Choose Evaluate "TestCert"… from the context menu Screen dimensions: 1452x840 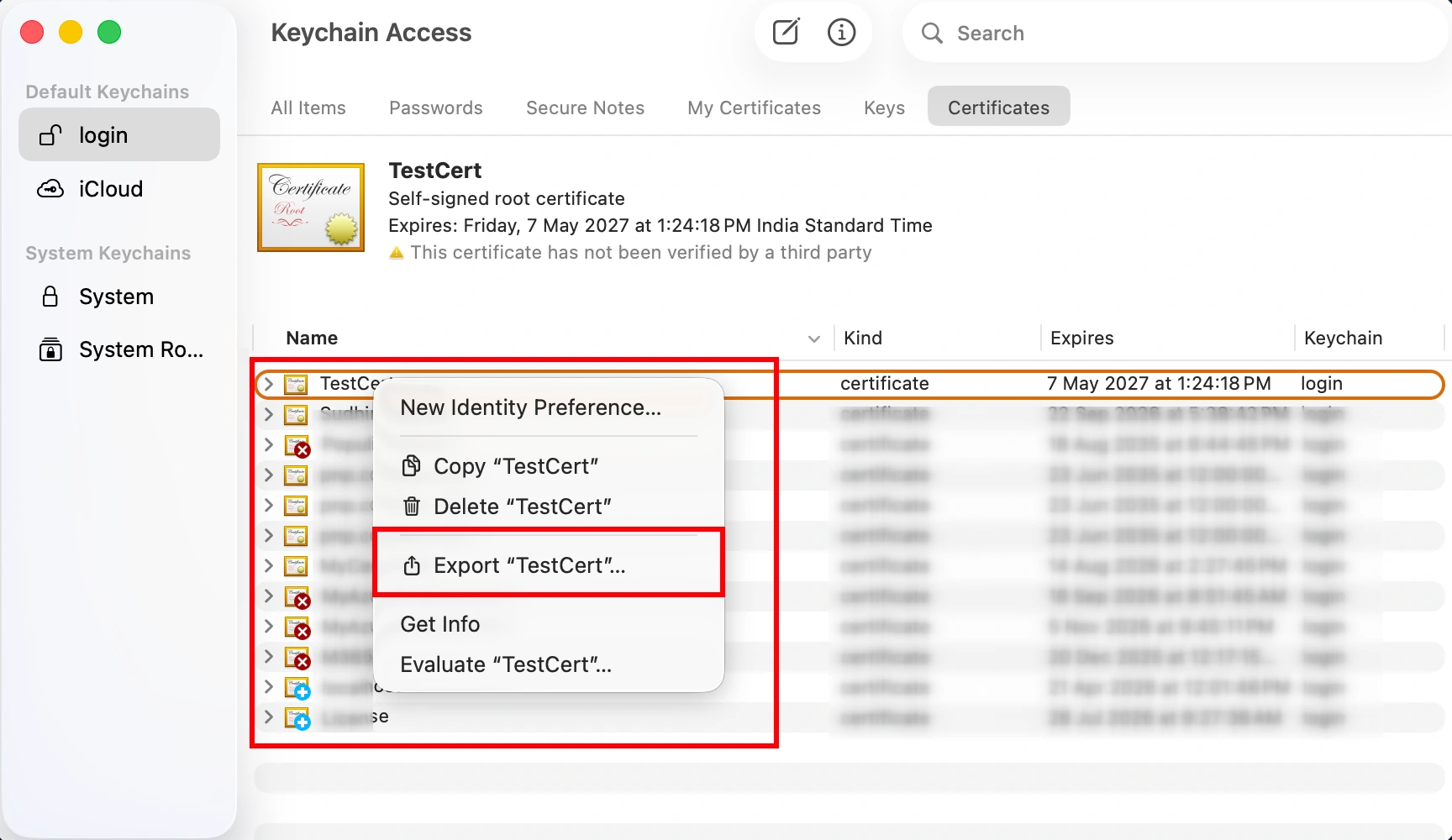[549, 664]
